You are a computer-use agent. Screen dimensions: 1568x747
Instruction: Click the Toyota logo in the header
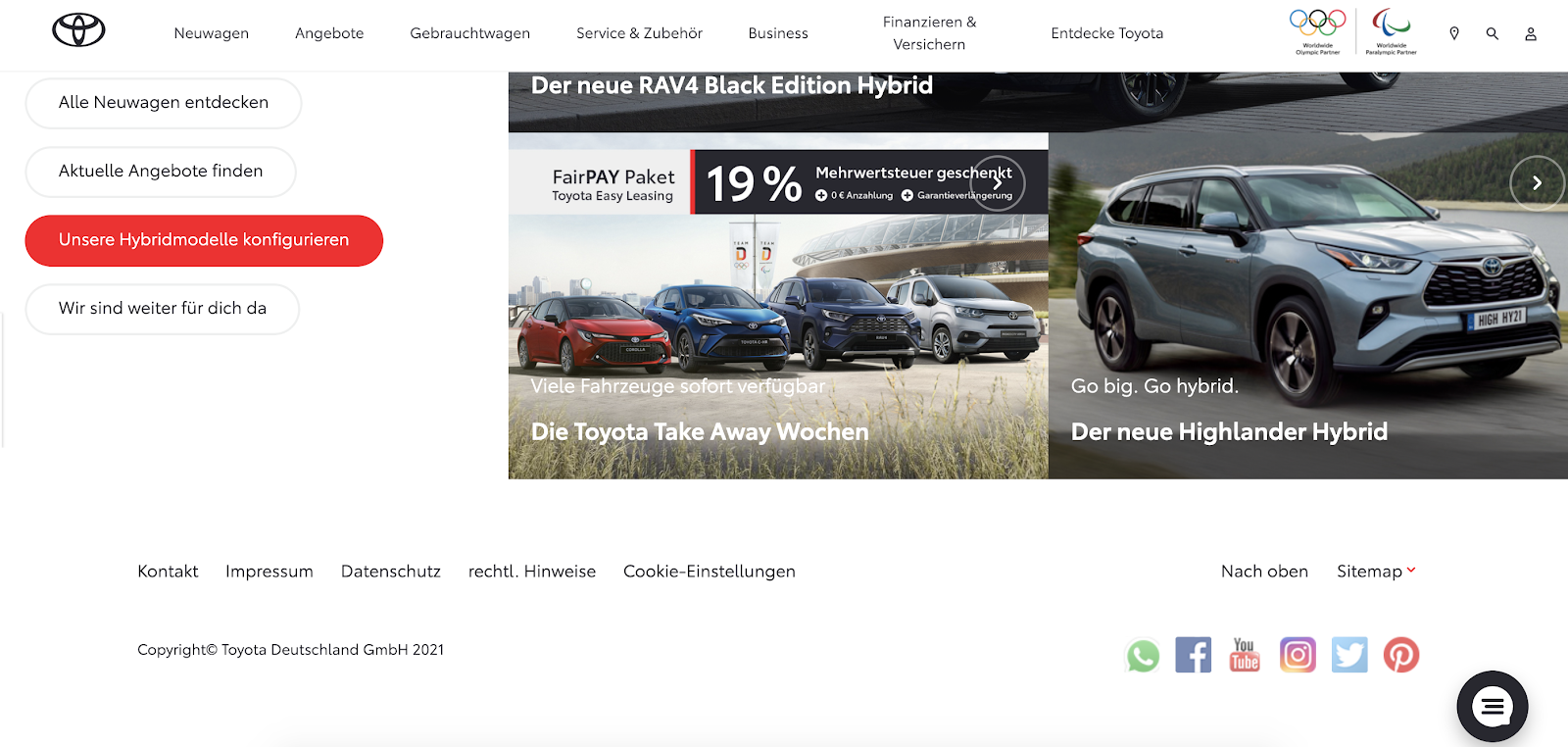pyautogui.click(x=78, y=30)
